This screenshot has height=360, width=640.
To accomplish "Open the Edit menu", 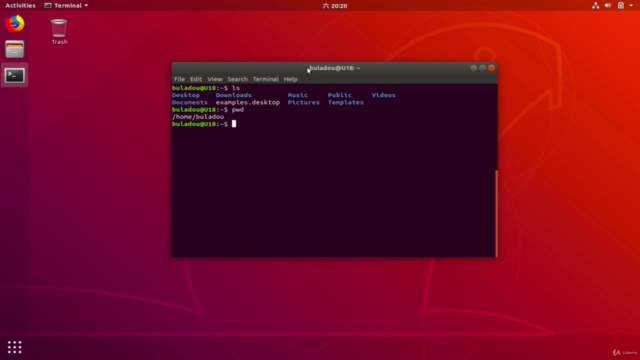I will tap(196, 79).
